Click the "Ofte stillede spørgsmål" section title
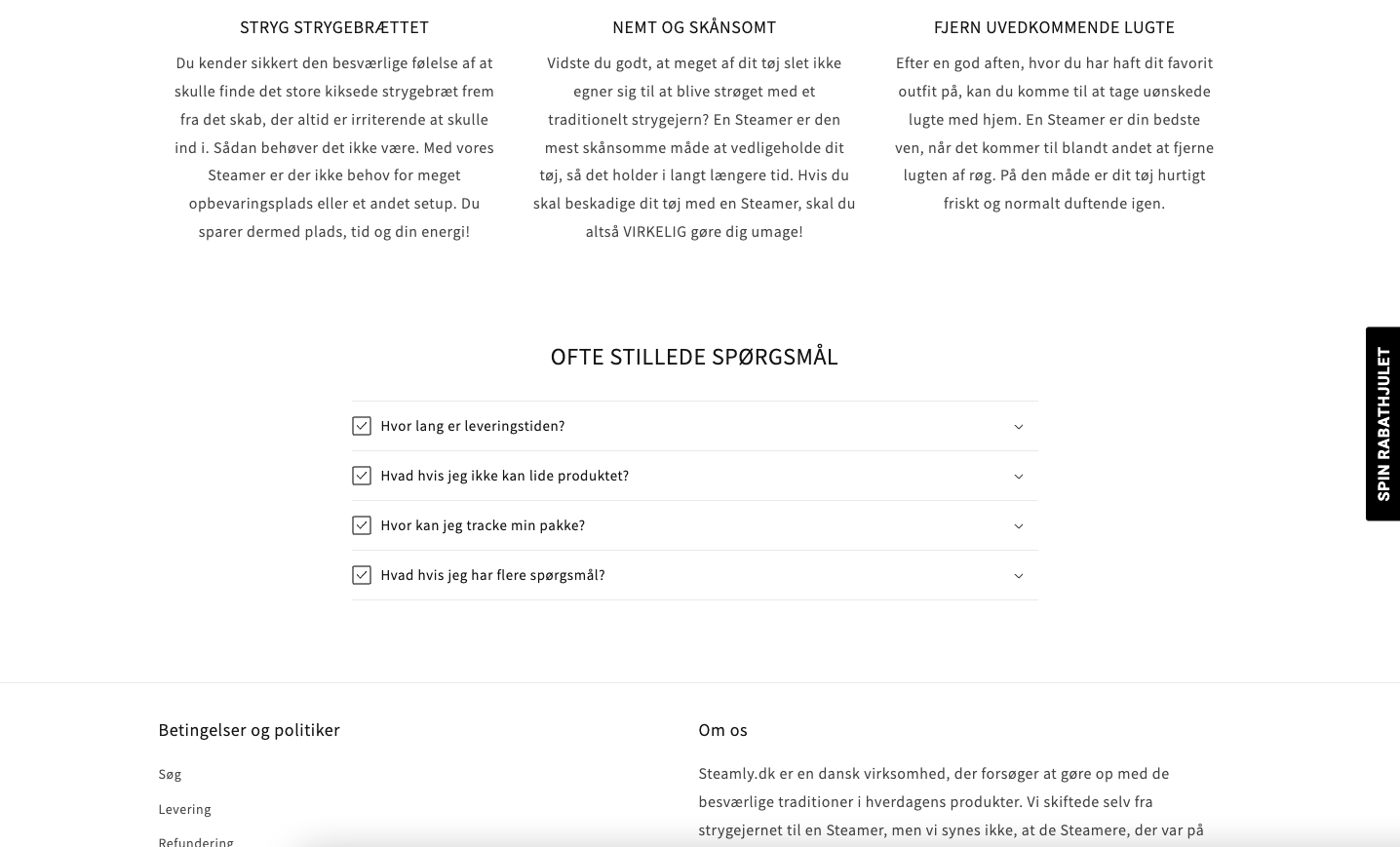This screenshot has height=847, width=1400. [x=694, y=357]
